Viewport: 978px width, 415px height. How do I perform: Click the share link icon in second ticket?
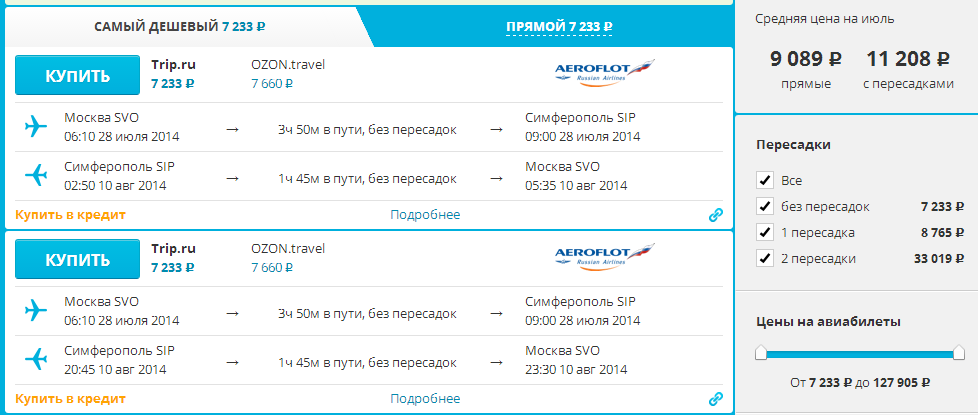[715, 400]
